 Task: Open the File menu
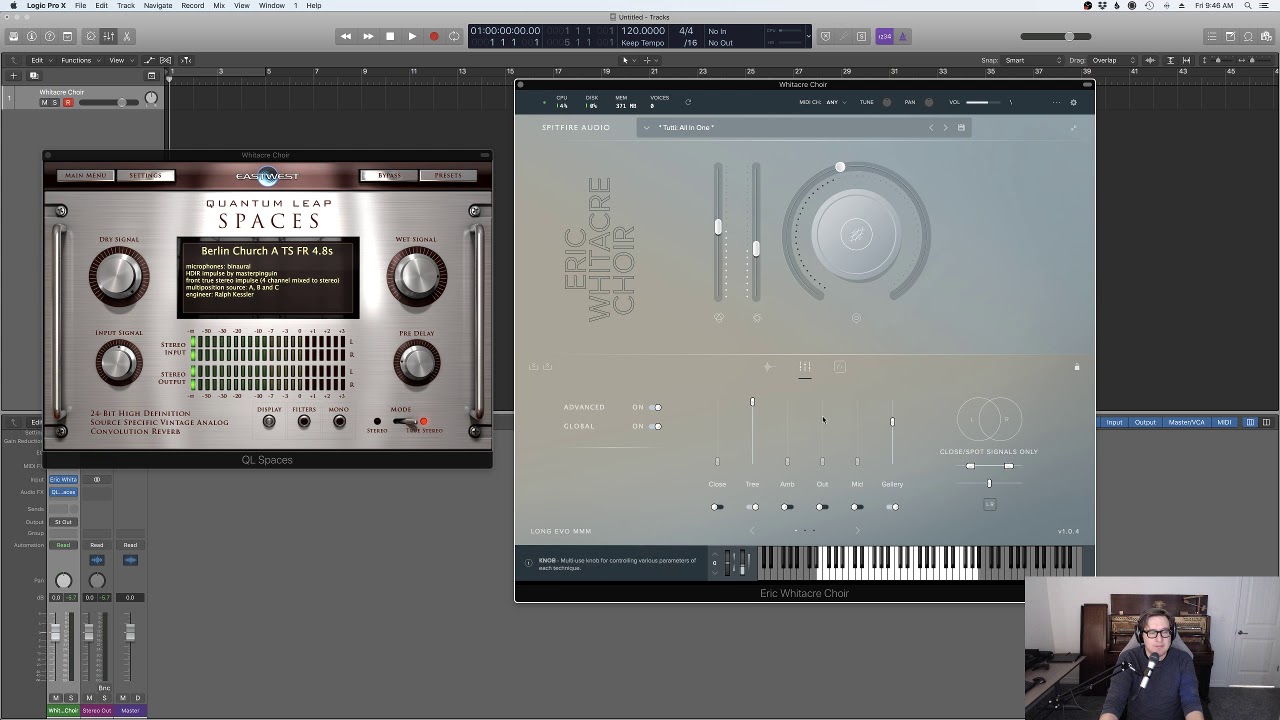[80, 5]
